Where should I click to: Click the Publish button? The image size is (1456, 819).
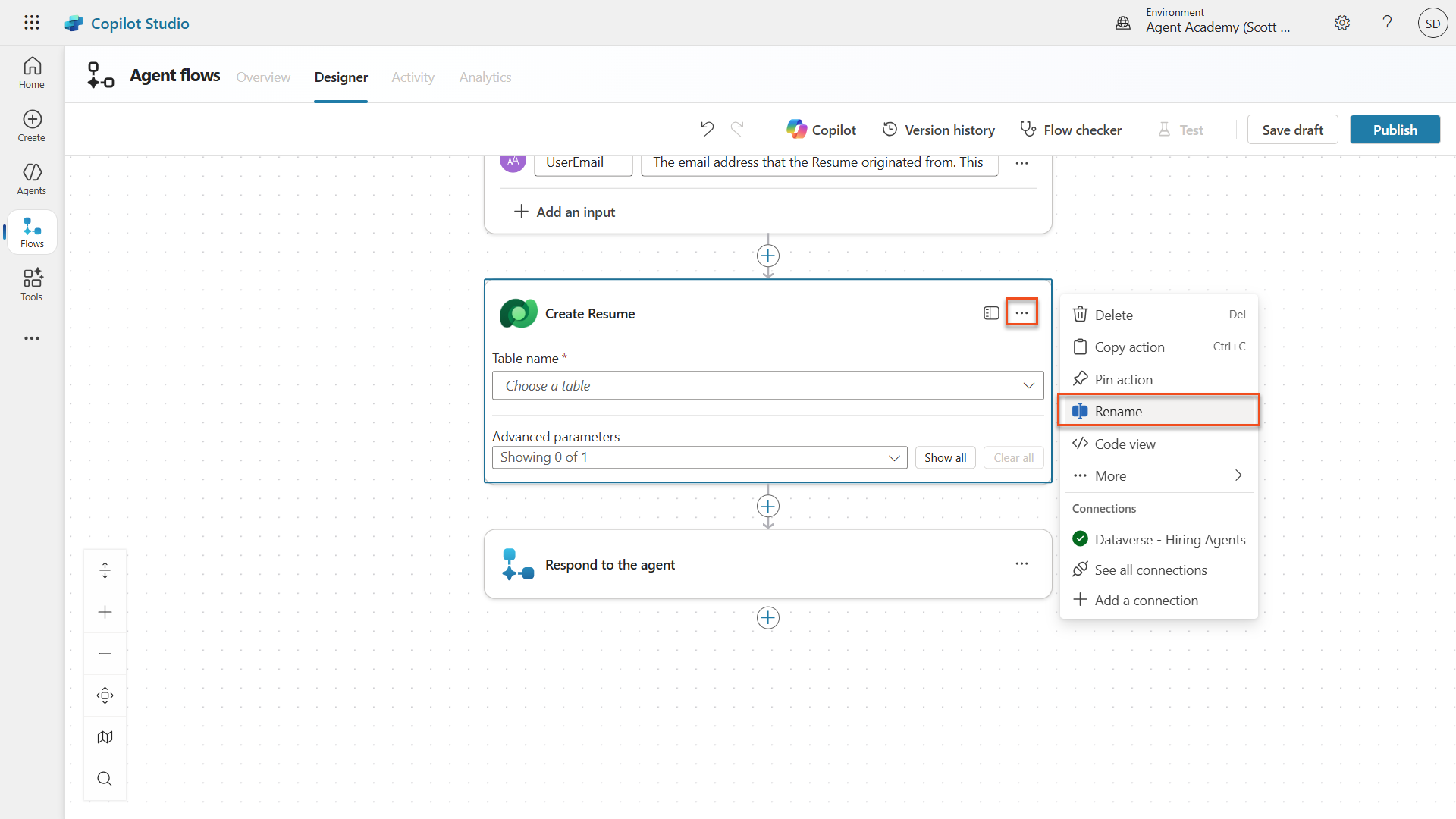coord(1394,130)
